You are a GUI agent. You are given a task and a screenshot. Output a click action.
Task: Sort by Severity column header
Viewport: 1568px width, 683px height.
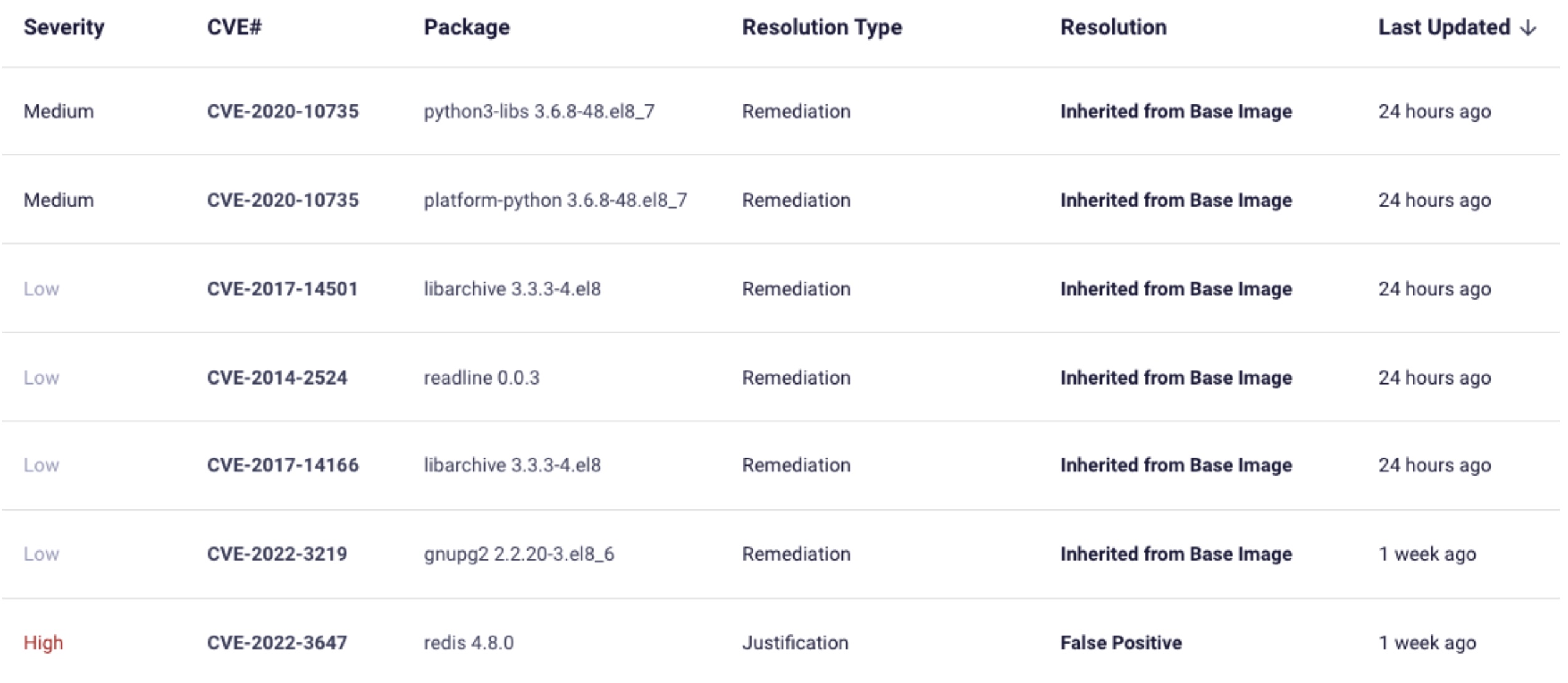pos(64,27)
